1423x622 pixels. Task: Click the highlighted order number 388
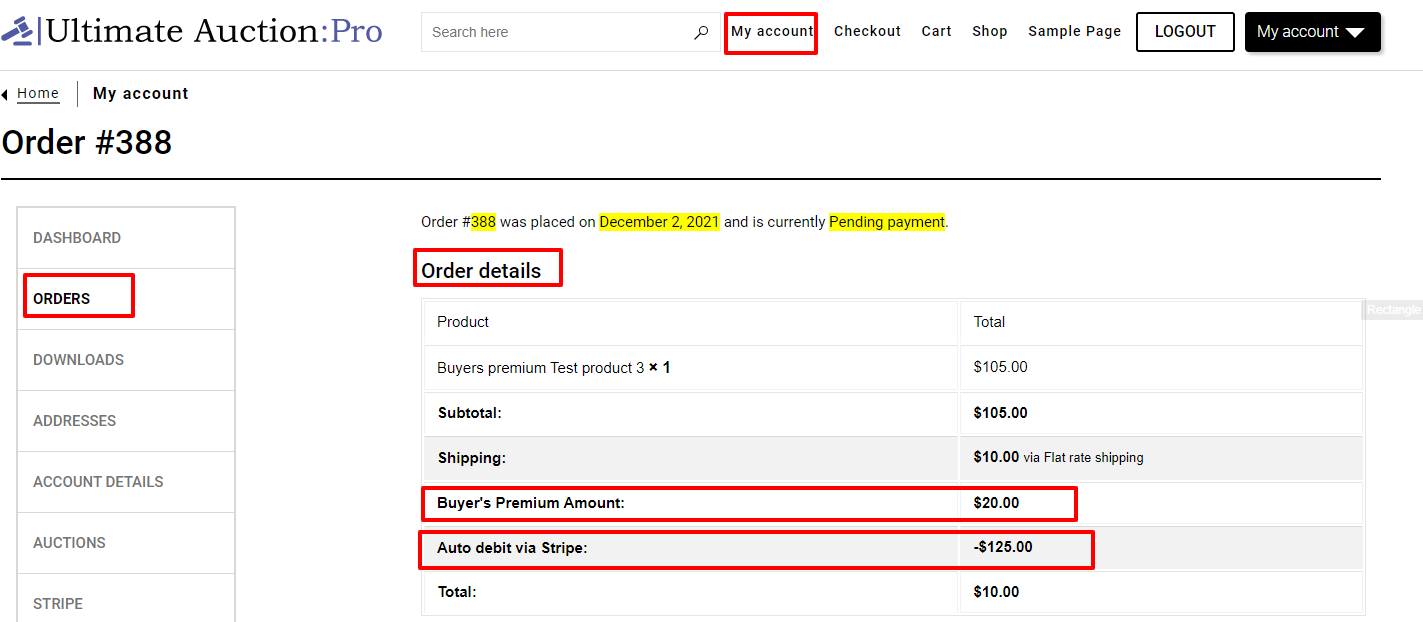pyautogui.click(x=483, y=222)
